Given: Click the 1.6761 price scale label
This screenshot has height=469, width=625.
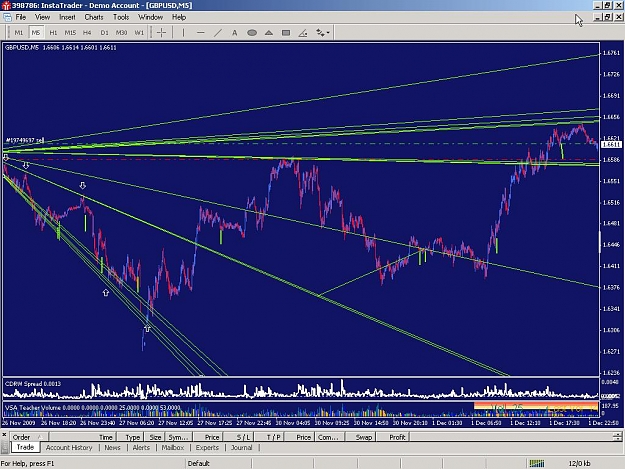Looking at the screenshot, I should tap(611, 53).
